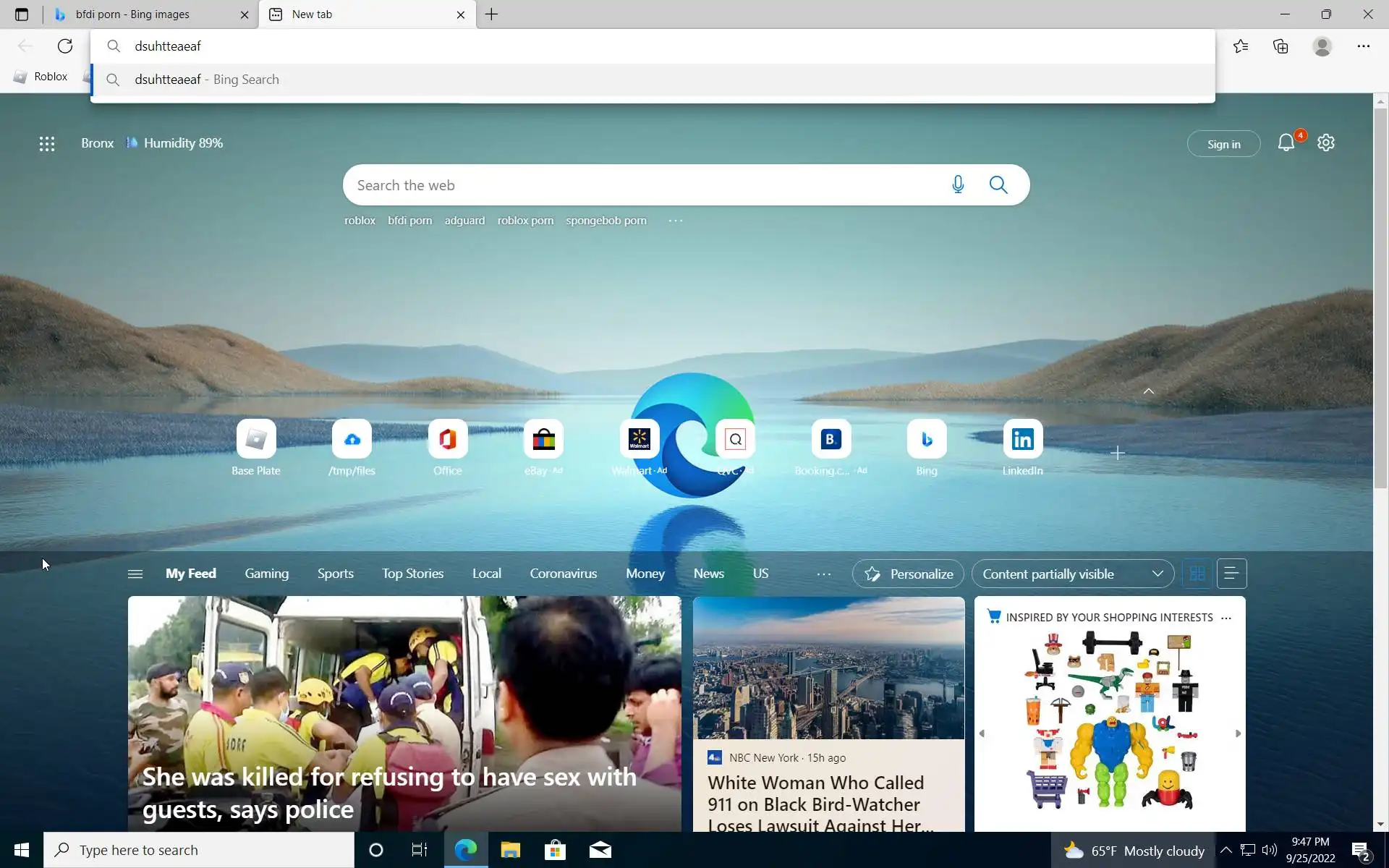
Task: Click the Favorites star icon in toolbar
Action: [x=1241, y=46]
